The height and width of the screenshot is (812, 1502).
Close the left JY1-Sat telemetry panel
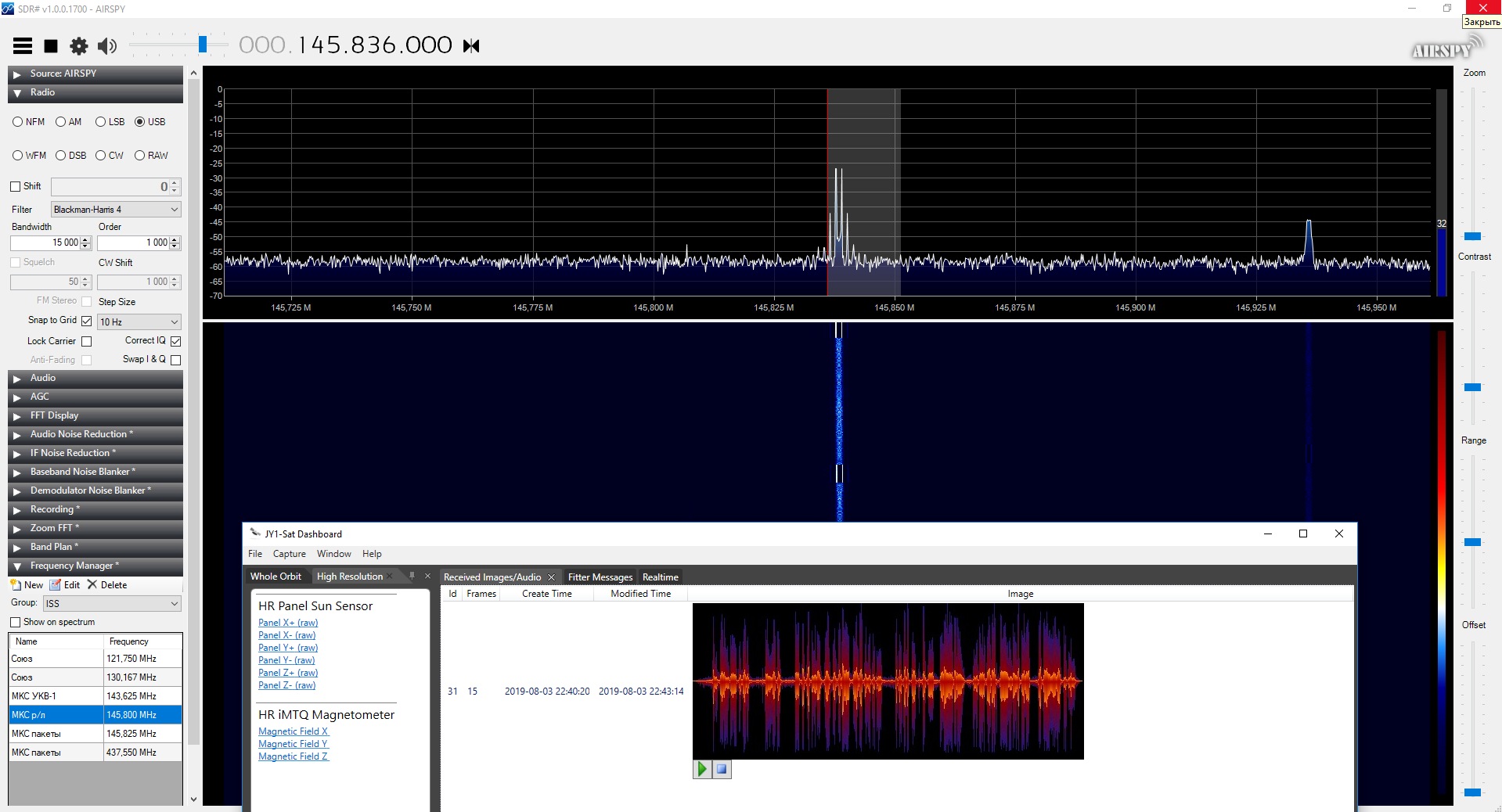[427, 576]
